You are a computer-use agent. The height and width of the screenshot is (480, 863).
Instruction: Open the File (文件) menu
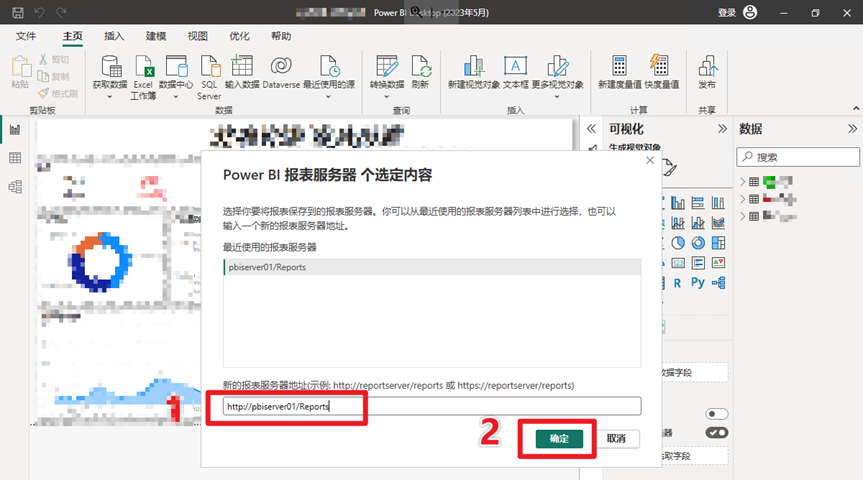[x=26, y=36]
